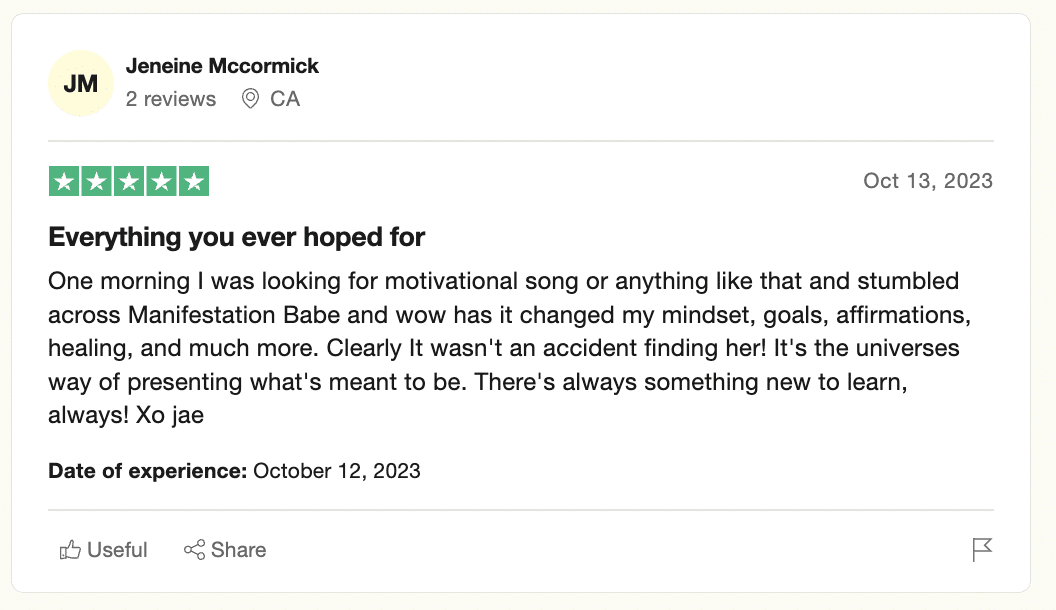Click the location pin icon near CA
The width and height of the screenshot is (1056, 610).
[x=251, y=98]
